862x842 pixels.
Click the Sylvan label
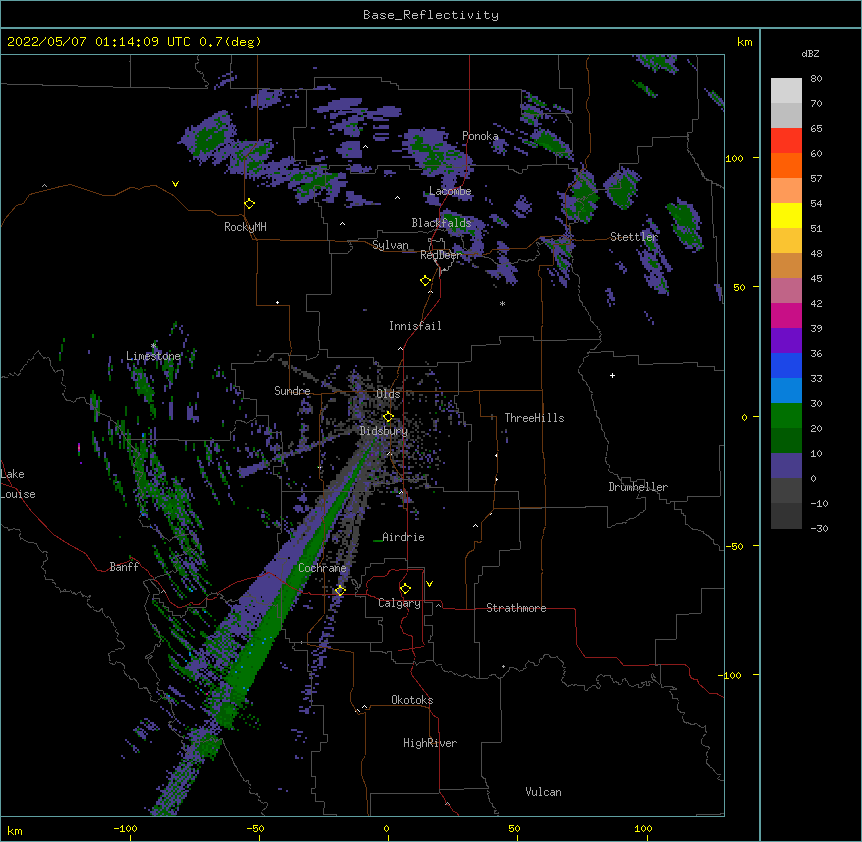(x=391, y=245)
